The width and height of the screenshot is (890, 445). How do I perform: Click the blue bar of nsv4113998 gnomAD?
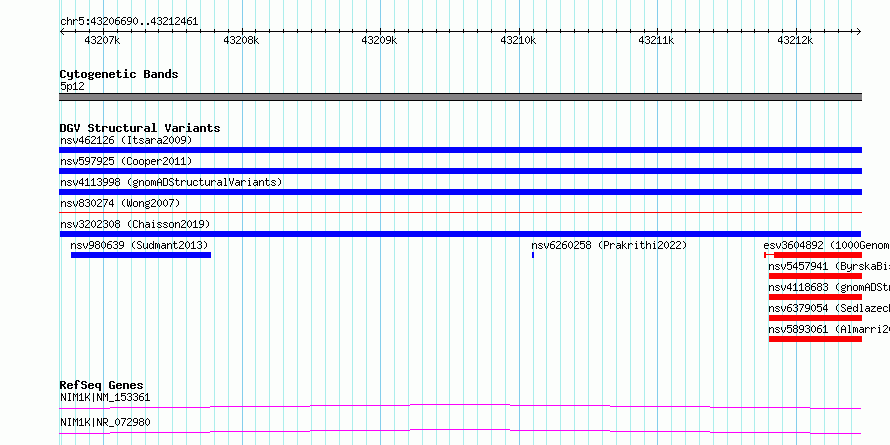460,192
